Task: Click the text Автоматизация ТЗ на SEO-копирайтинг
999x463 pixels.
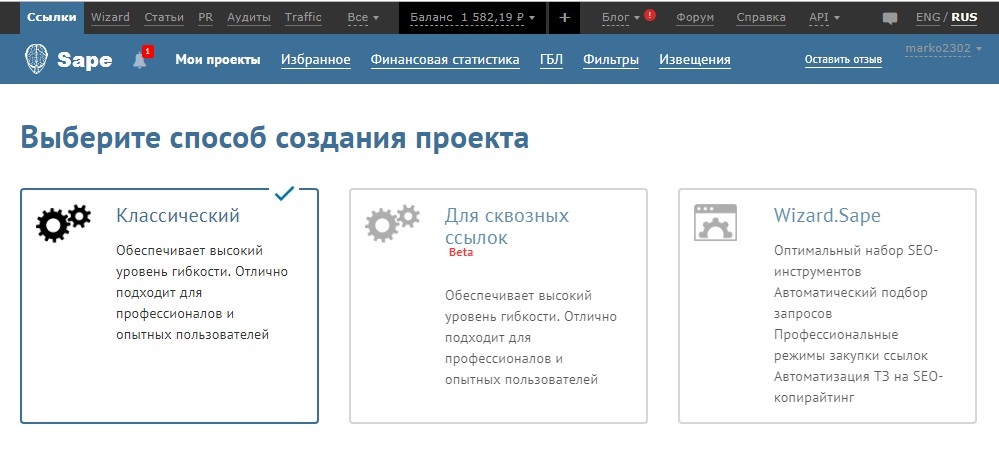Action: tap(858, 387)
